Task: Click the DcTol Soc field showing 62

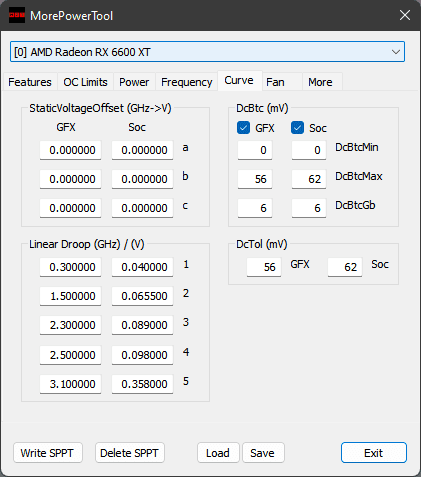Action: click(345, 267)
